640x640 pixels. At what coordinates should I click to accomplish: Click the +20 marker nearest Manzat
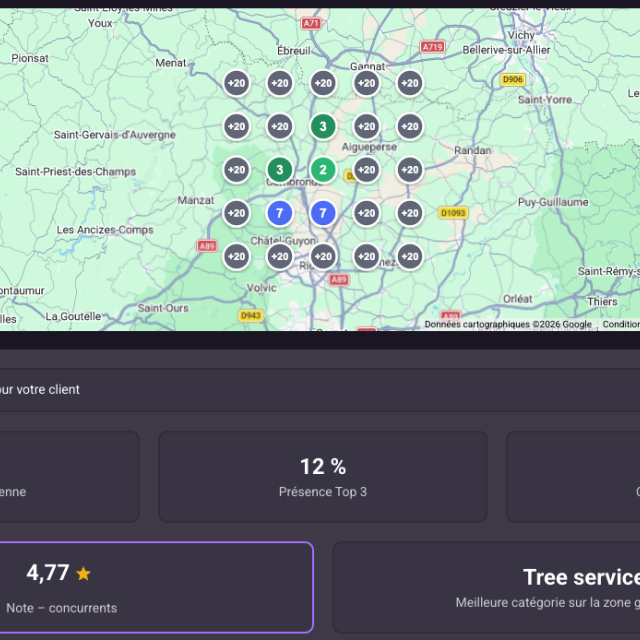tap(236, 213)
